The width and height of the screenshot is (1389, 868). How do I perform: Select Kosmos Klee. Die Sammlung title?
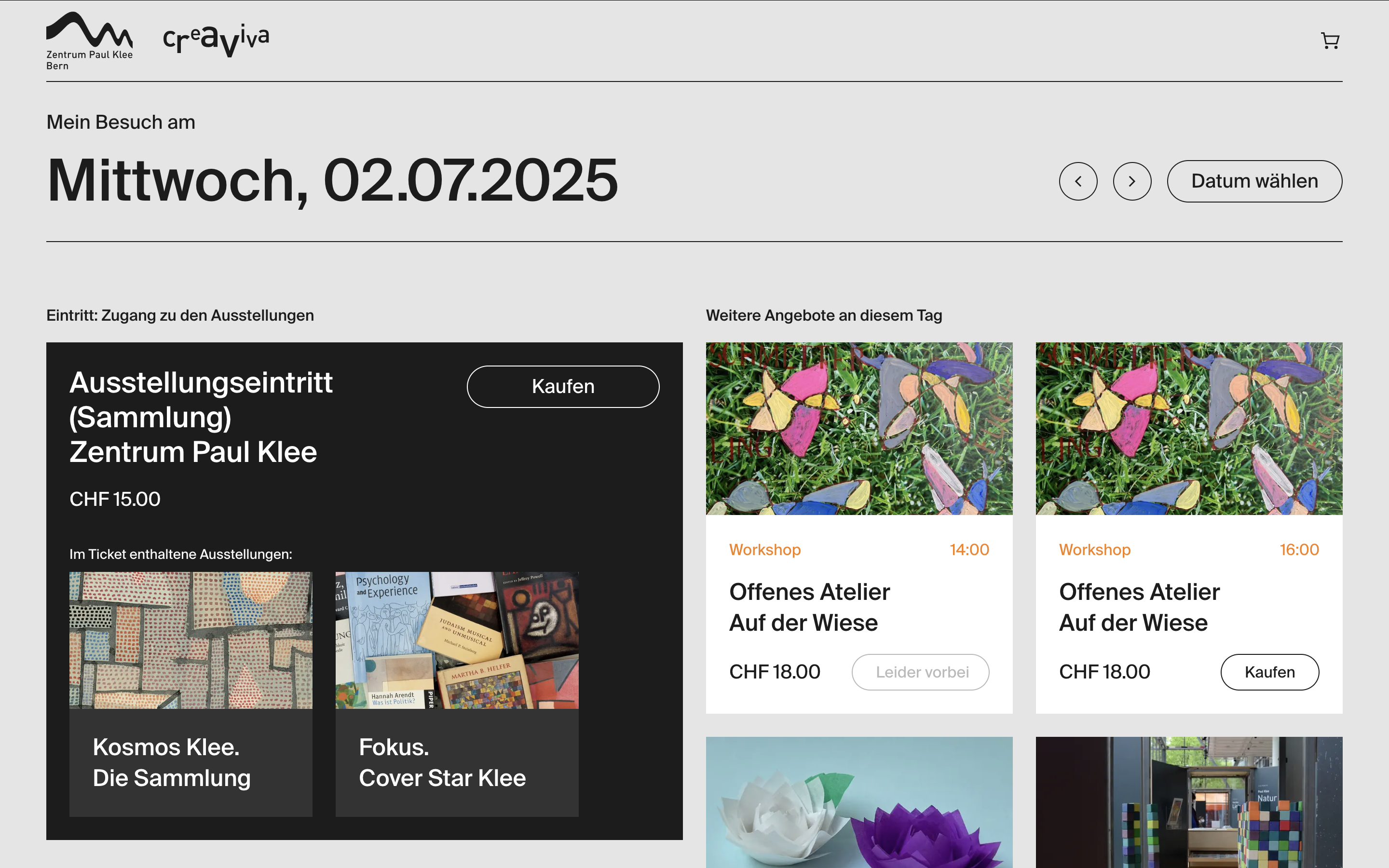tap(172, 762)
